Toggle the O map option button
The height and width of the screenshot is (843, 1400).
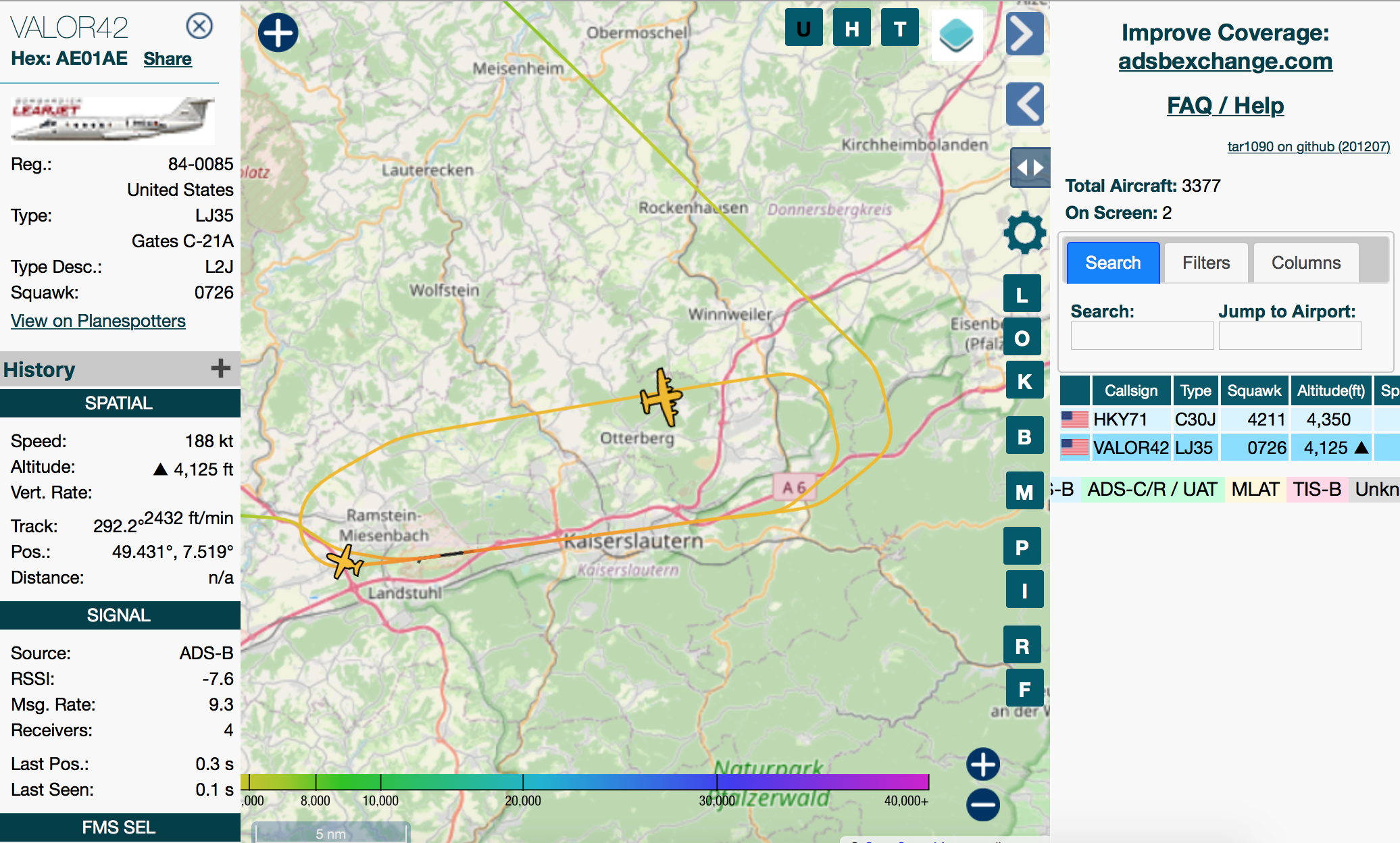point(1022,337)
